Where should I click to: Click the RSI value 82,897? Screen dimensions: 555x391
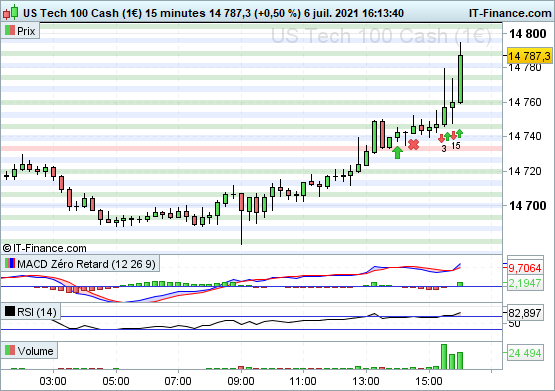click(x=525, y=313)
